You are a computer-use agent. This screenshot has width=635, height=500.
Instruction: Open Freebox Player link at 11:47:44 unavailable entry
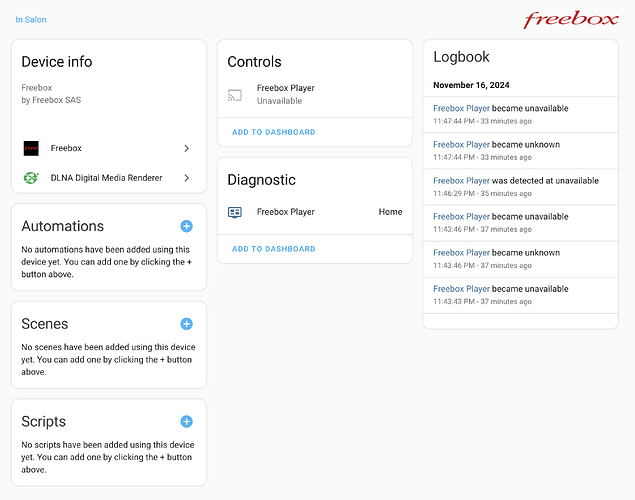point(461,108)
